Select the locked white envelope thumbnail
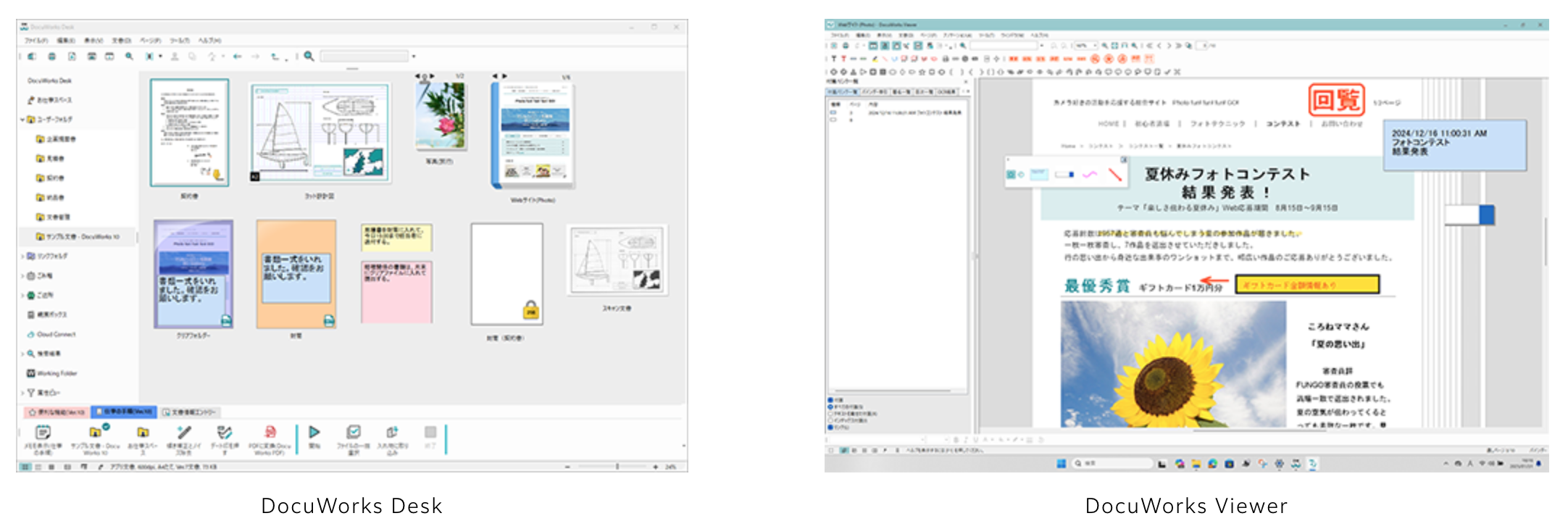Viewport: 1568px width, 529px height. click(506, 274)
